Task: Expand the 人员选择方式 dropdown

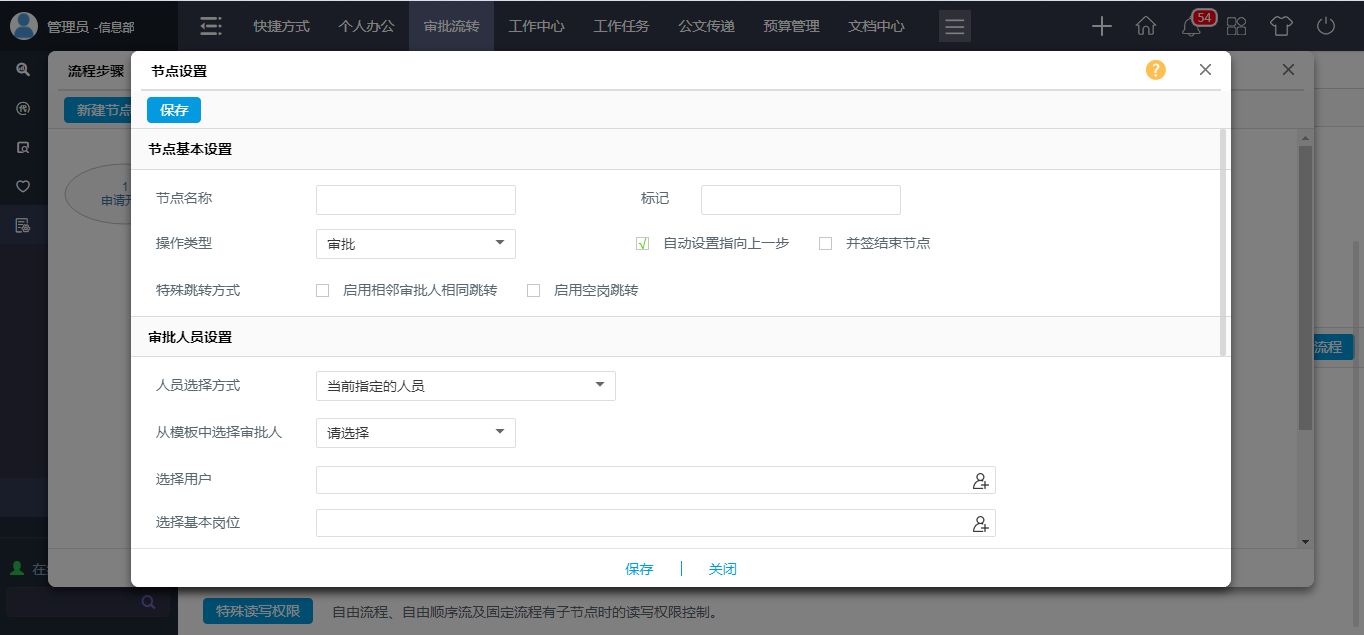Action: click(465, 386)
